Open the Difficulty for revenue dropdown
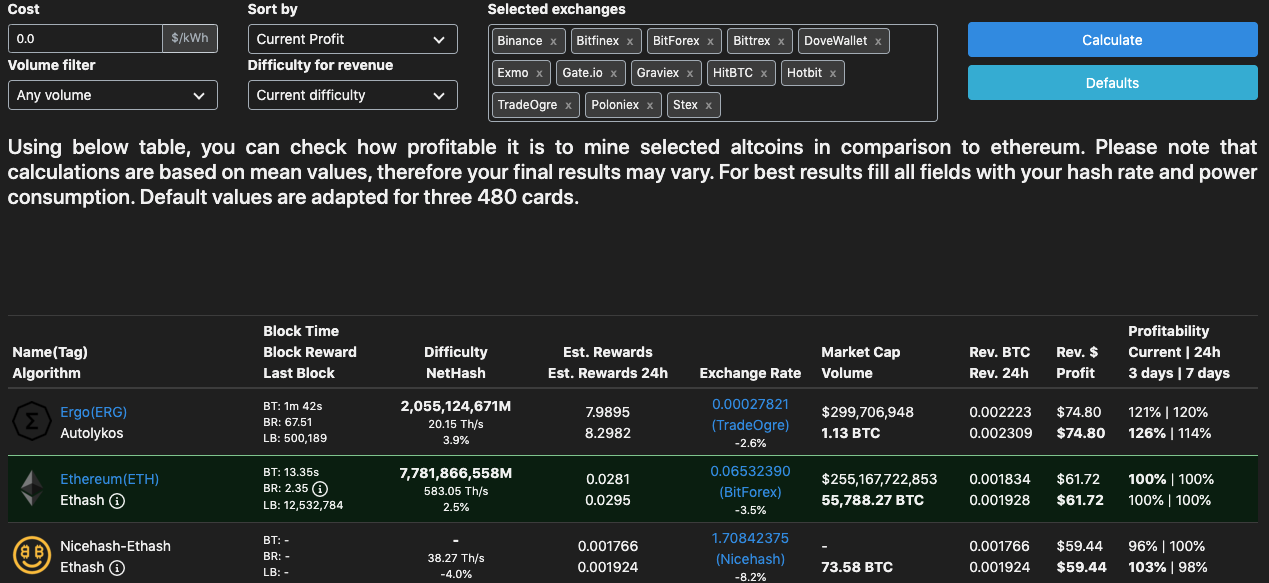Screen dimensions: 1269x583 [x=353, y=95]
